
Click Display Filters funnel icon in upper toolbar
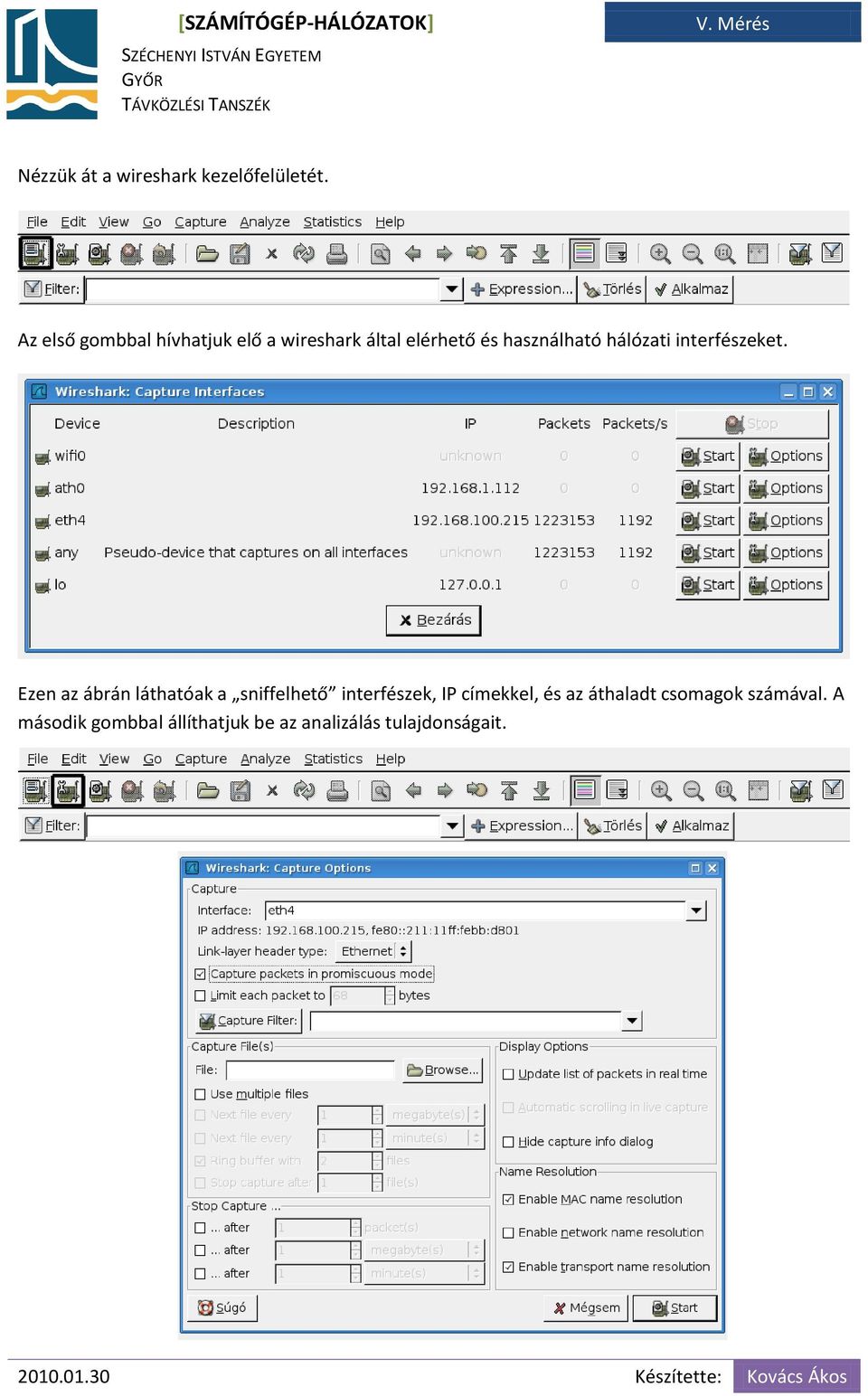832,253
